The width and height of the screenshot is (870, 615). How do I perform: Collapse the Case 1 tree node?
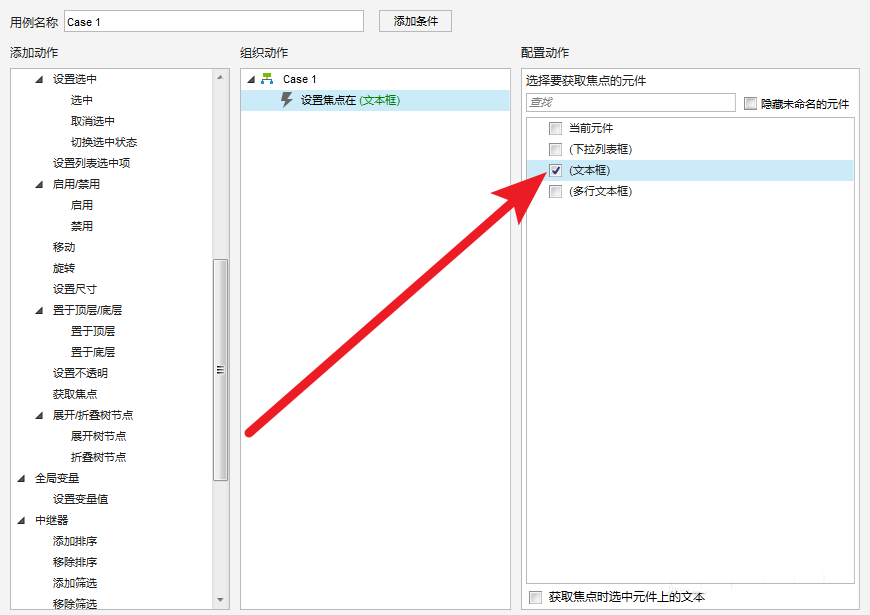(x=249, y=79)
